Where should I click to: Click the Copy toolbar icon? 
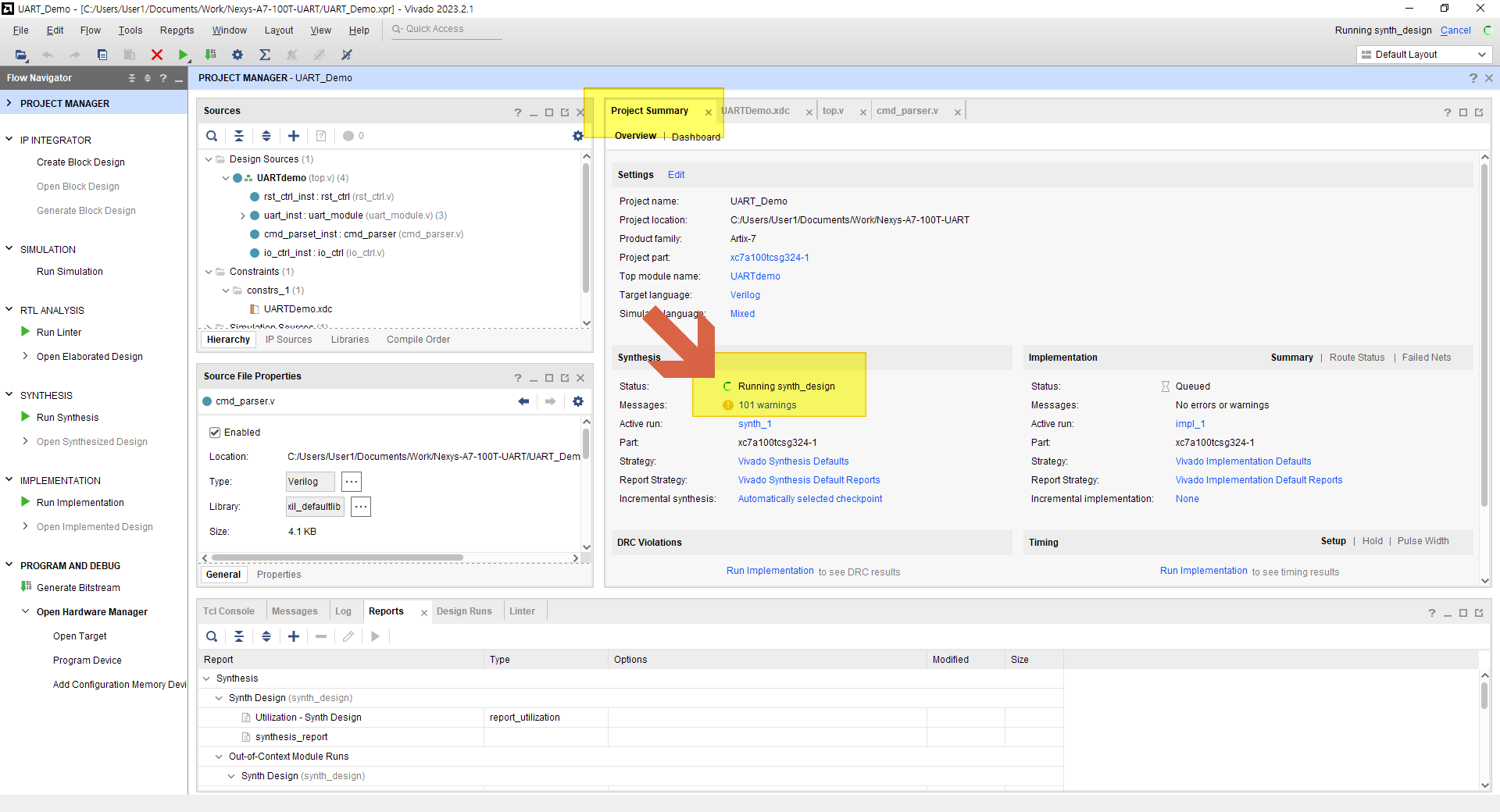102,55
